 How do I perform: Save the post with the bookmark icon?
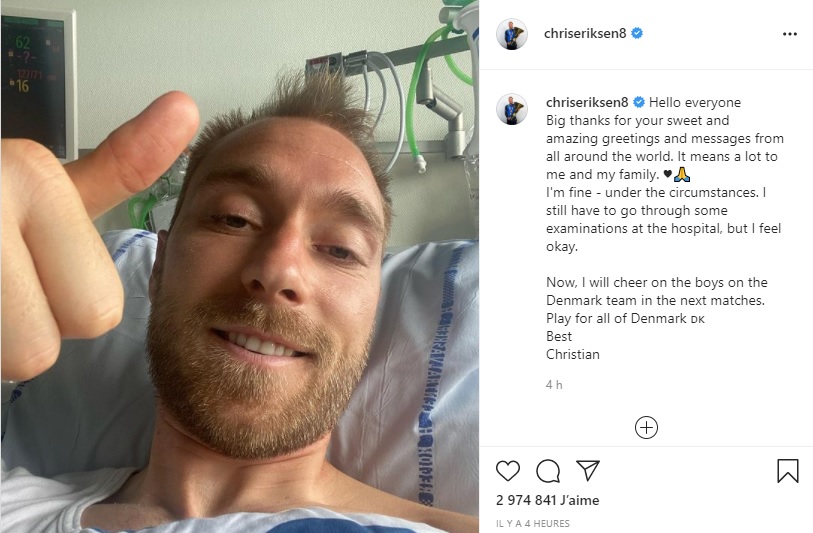(x=788, y=471)
